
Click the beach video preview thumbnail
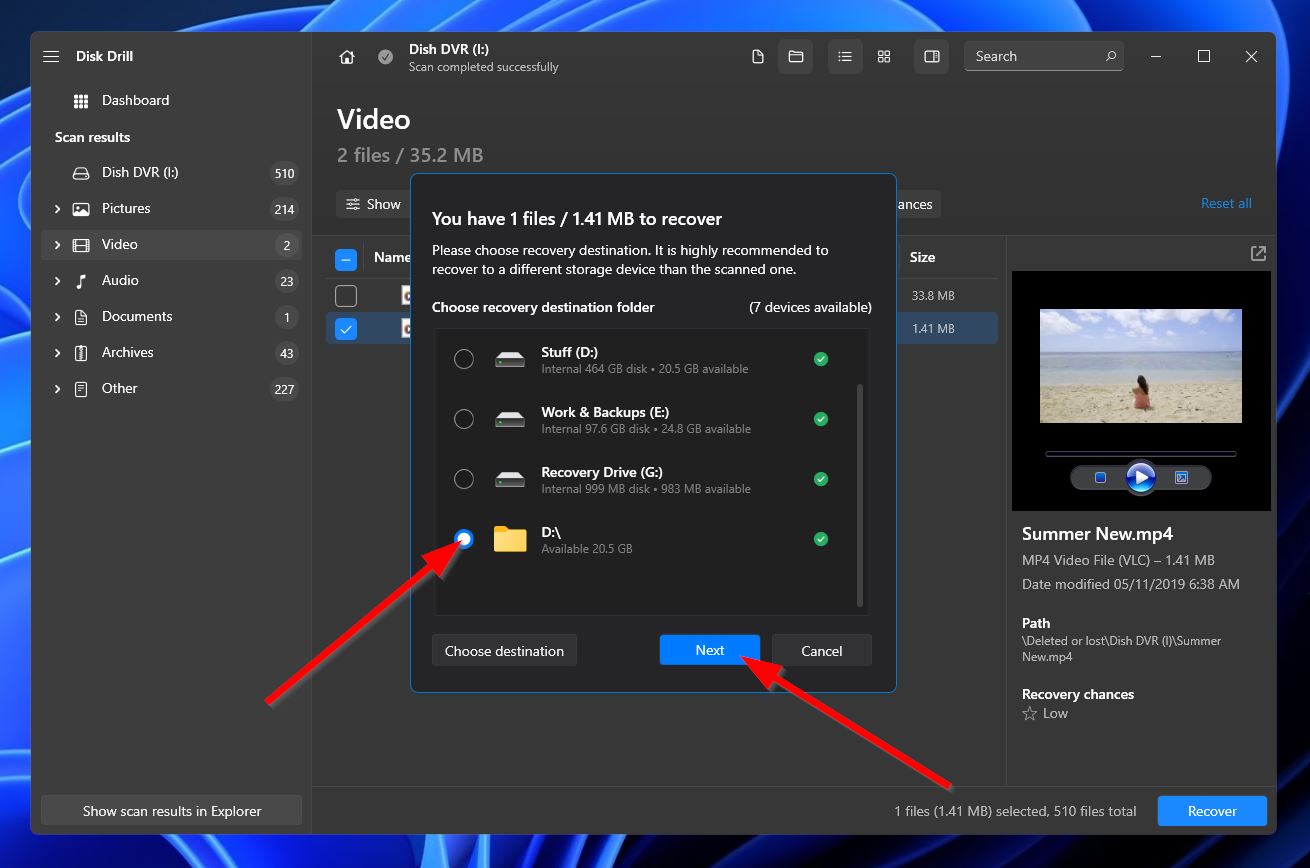(1141, 365)
